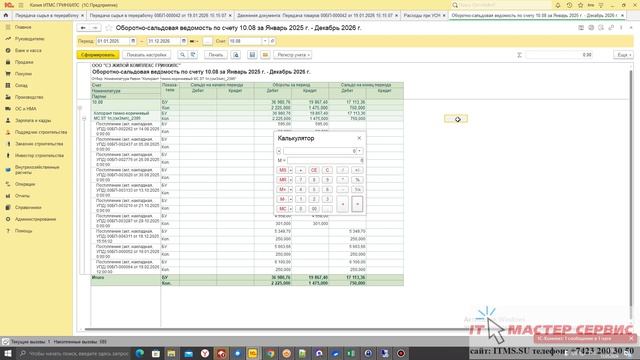640x360 pixels.
Task: Open calendar for period start date
Action: pyautogui.click(x=133, y=41)
